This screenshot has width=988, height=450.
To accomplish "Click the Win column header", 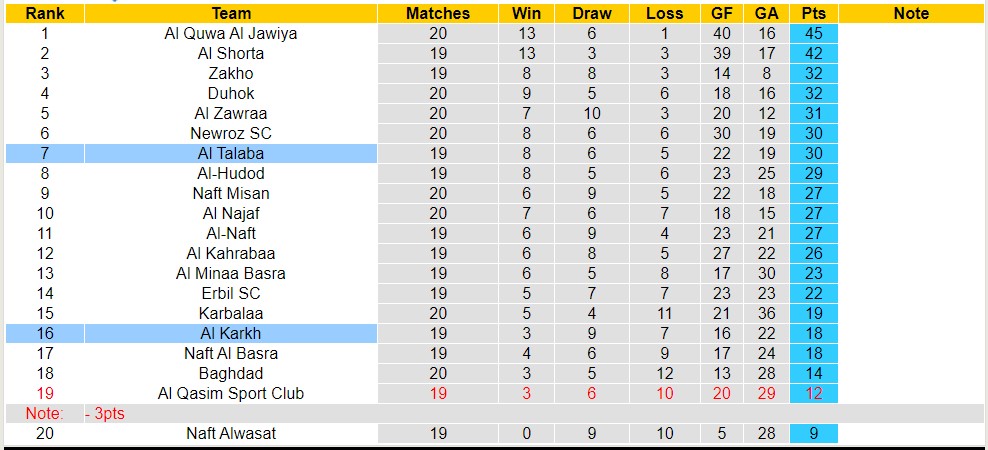I will [x=526, y=13].
